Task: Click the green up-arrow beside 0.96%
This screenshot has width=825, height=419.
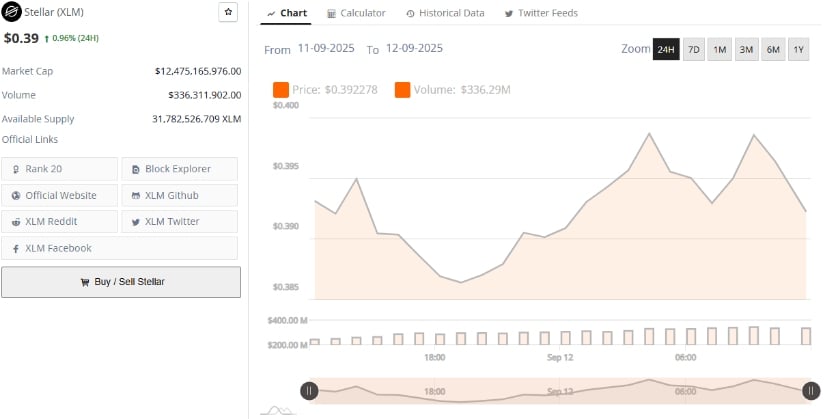Action: click(x=47, y=38)
